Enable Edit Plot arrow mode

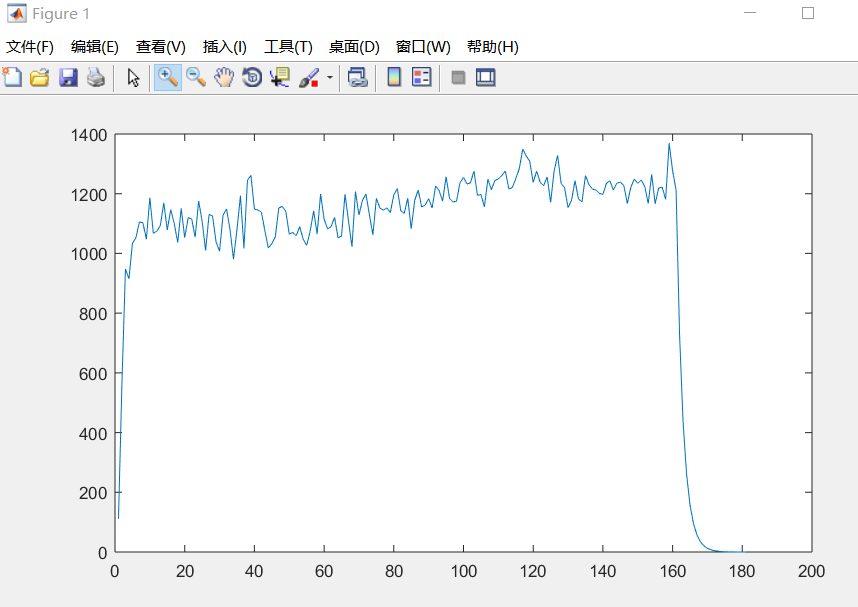pyautogui.click(x=133, y=78)
